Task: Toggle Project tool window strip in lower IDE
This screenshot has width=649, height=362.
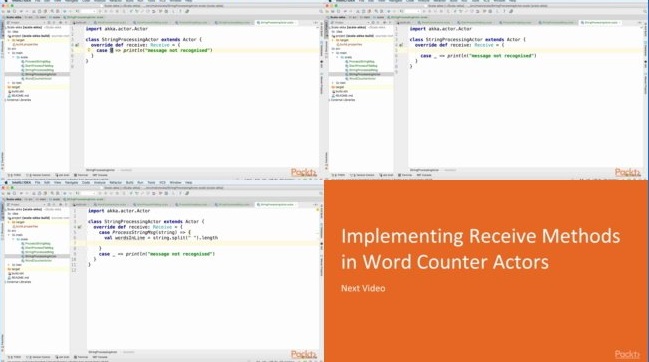Action: click(x=2, y=209)
